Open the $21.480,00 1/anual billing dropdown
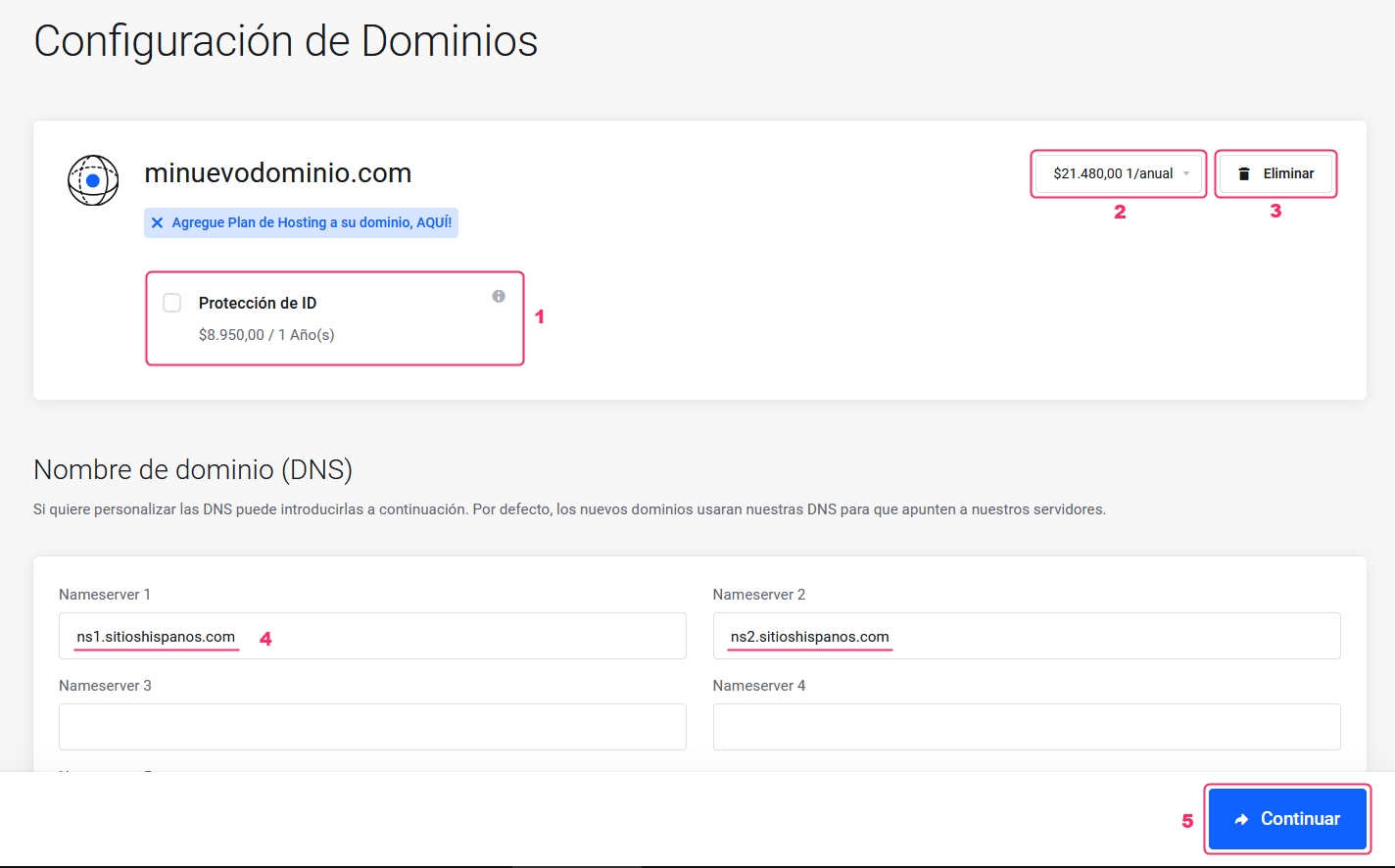1395x868 pixels. click(x=1113, y=173)
